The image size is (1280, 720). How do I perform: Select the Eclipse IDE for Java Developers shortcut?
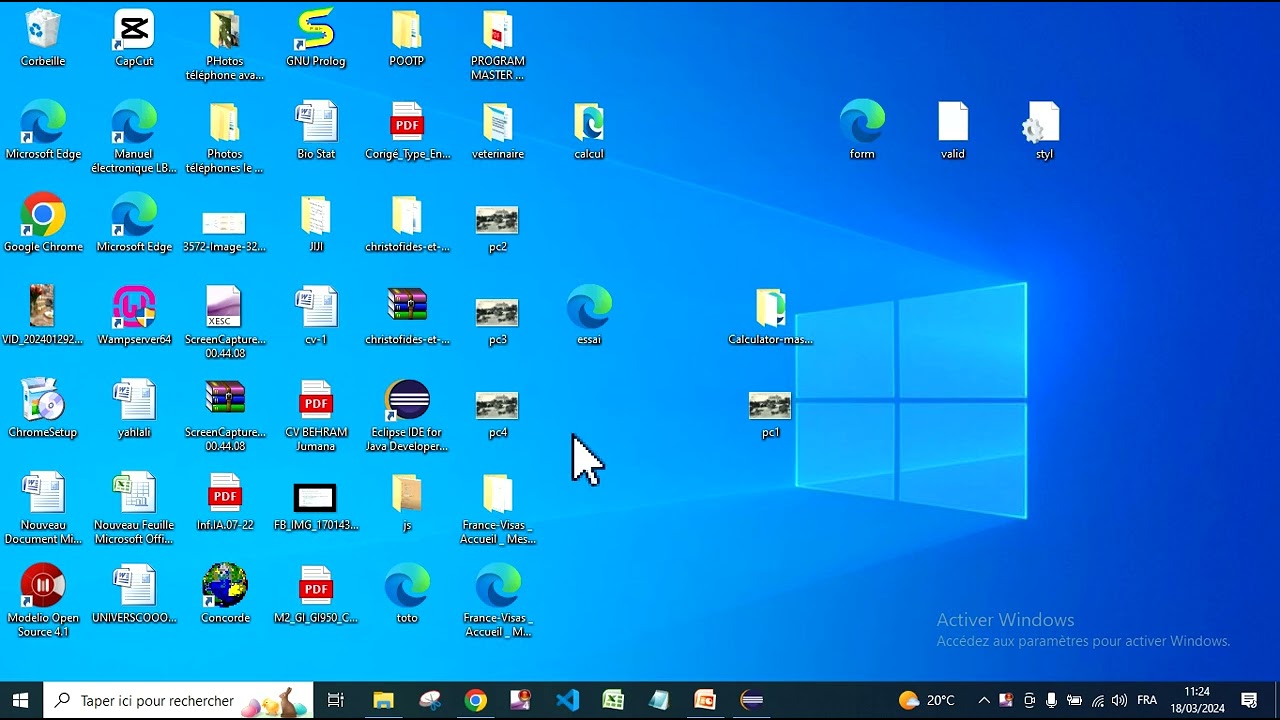tap(407, 416)
